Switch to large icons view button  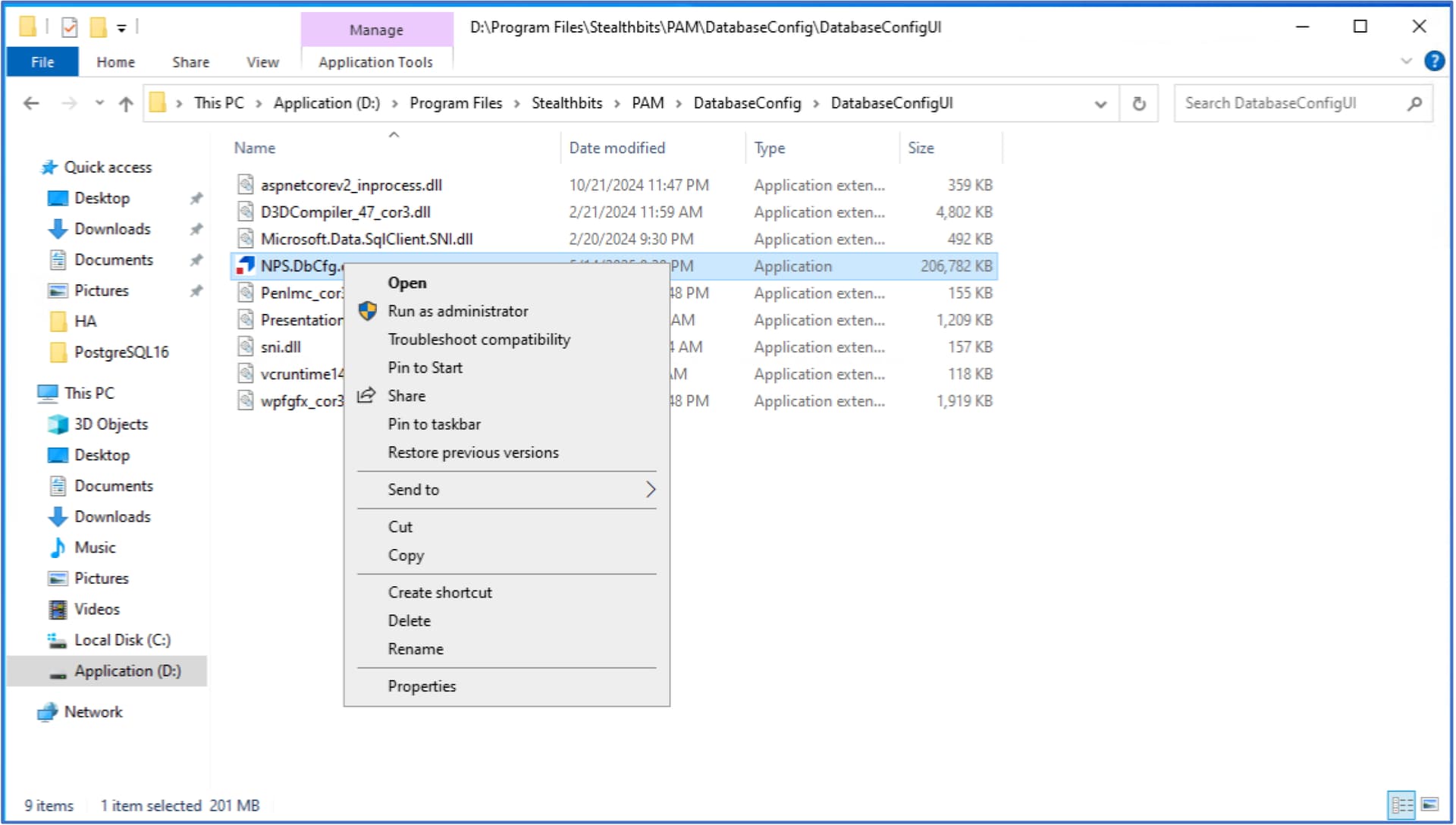1430,805
